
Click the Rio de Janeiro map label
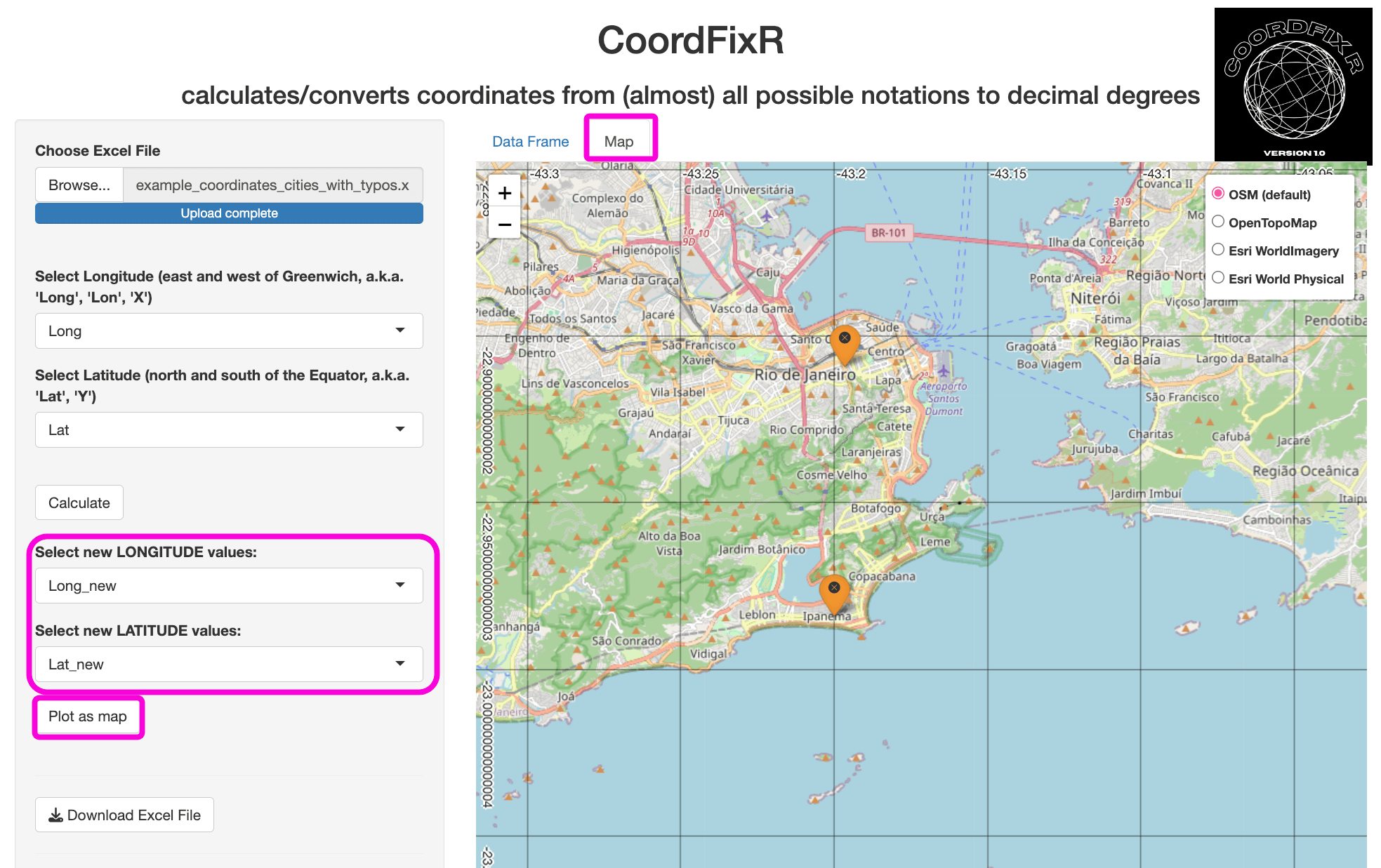pyautogui.click(x=805, y=375)
